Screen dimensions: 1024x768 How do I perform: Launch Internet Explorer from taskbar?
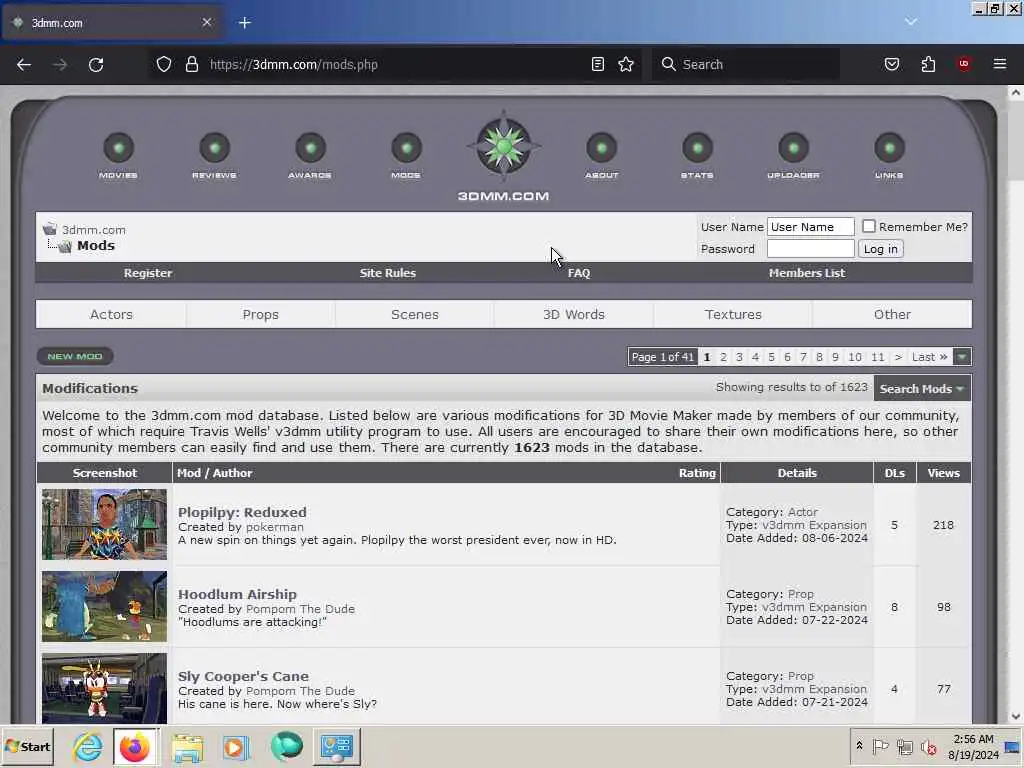88,746
